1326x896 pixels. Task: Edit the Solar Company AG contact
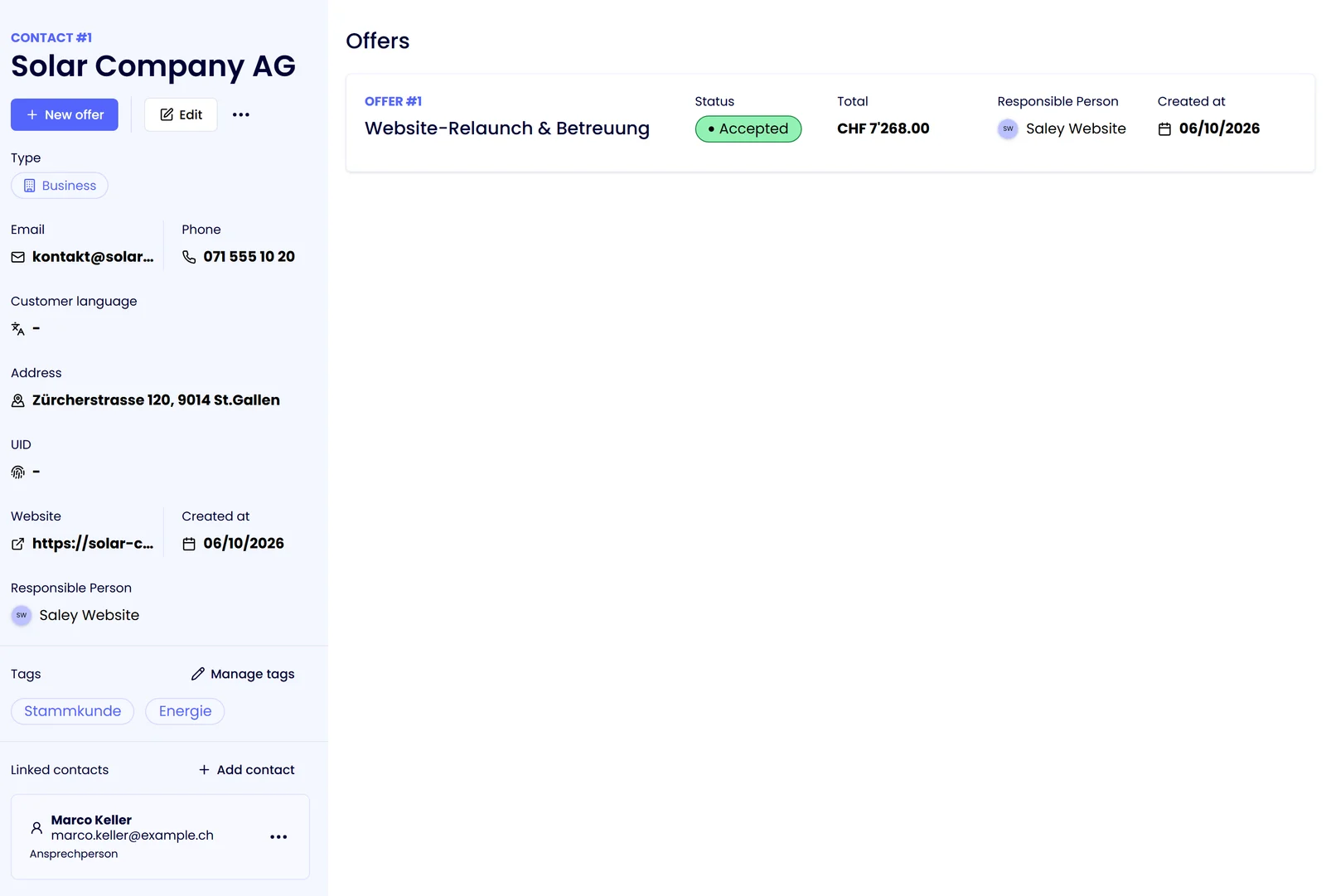[181, 114]
